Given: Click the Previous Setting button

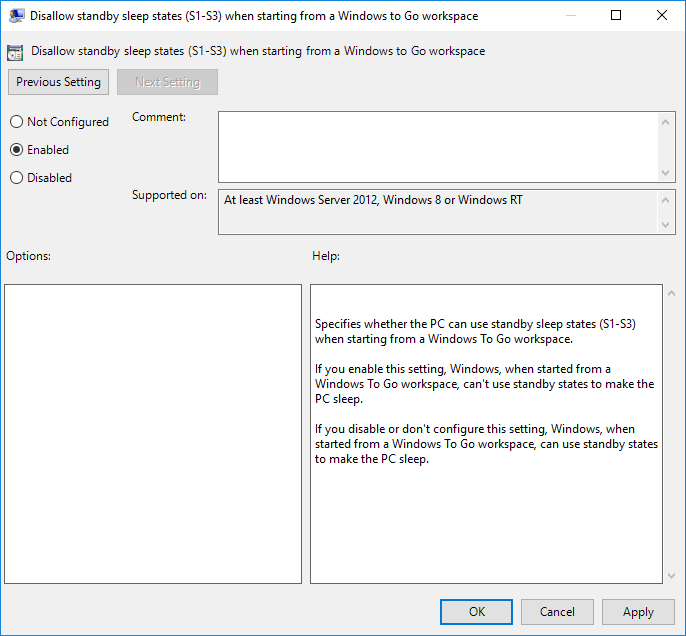Looking at the screenshot, I should pyautogui.click(x=58, y=82).
